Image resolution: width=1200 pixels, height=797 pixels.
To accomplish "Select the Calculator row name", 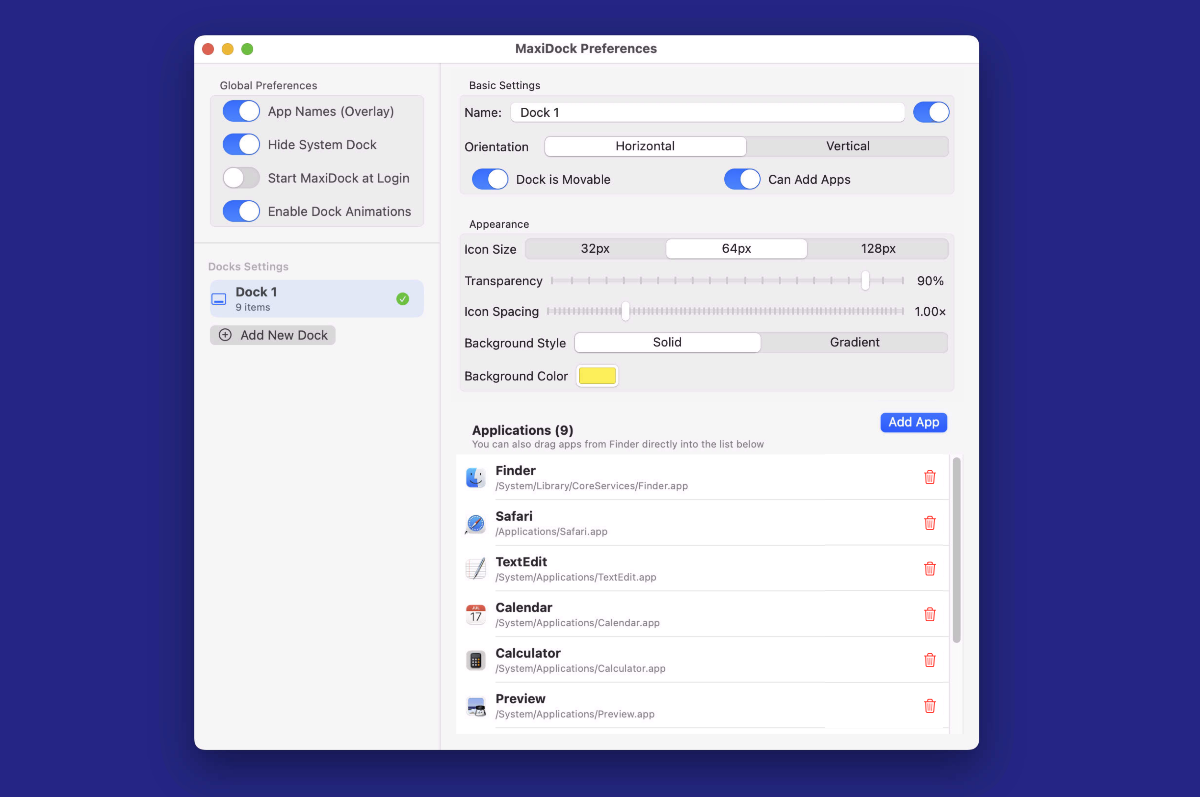I will [x=528, y=653].
